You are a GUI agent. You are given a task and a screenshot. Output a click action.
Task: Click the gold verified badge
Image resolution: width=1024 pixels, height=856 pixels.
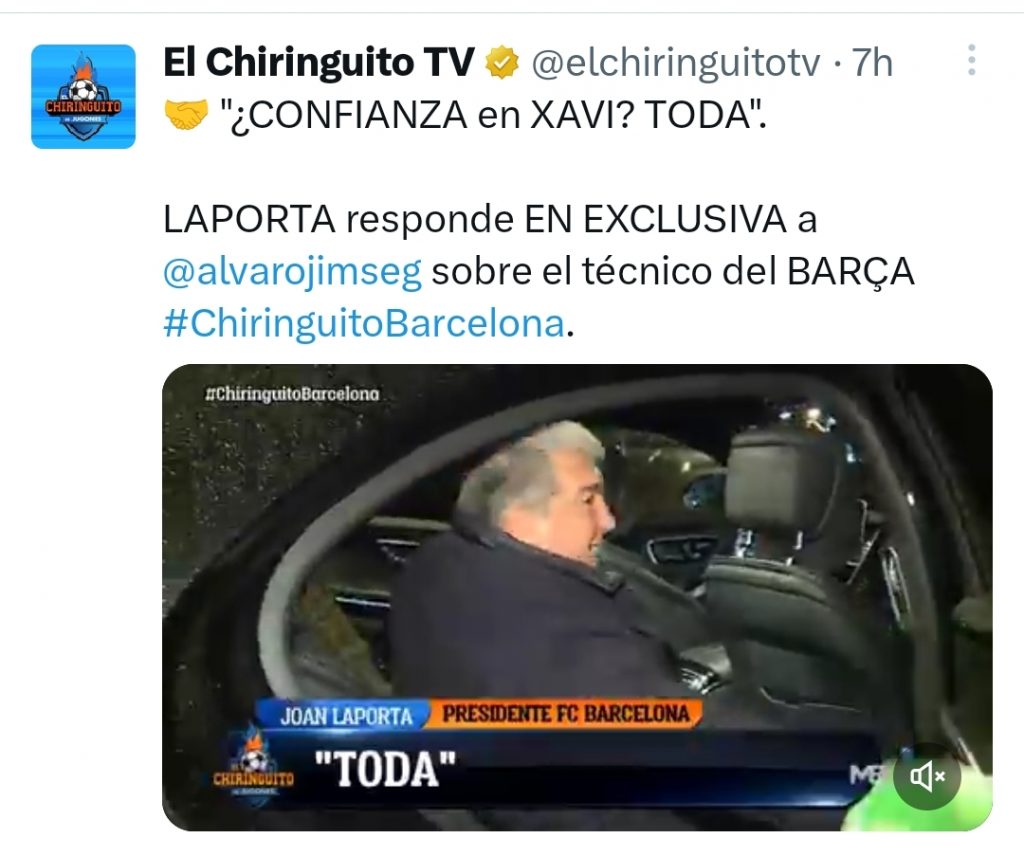coord(502,63)
